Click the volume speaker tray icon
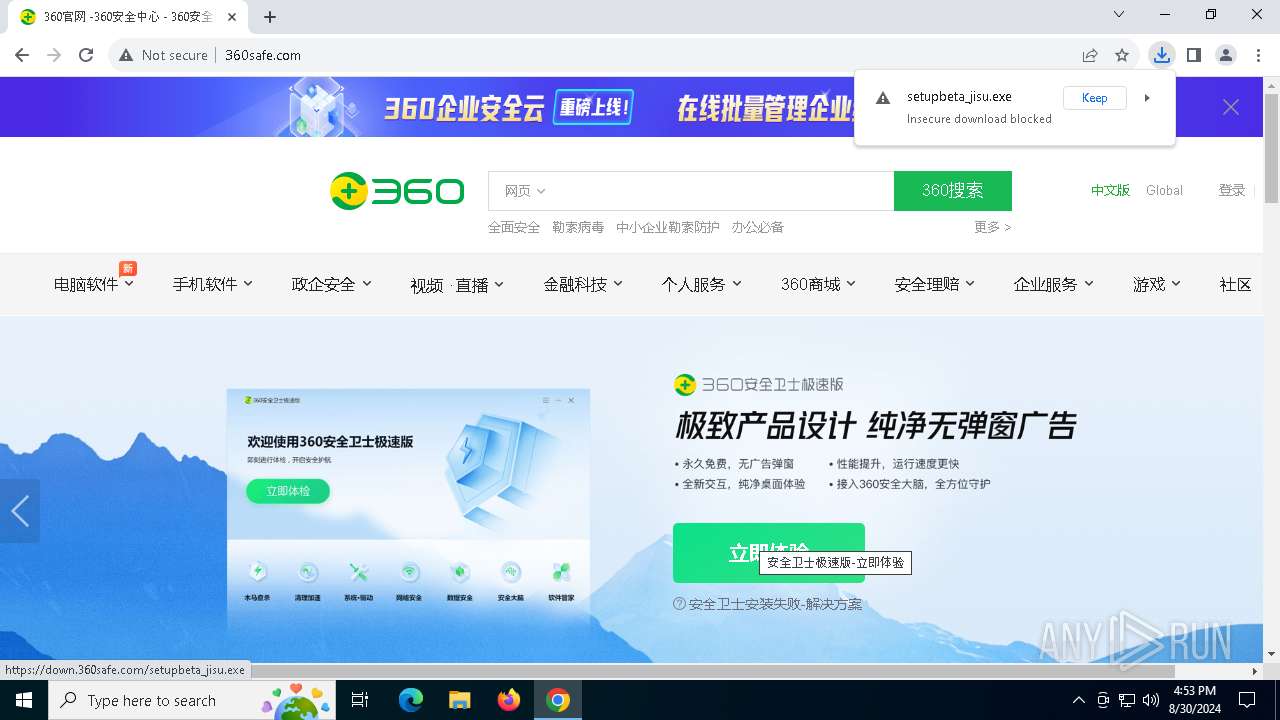The height and width of the screenshot is (720, 1280). pyautogui.click(x=1151, y=700)
